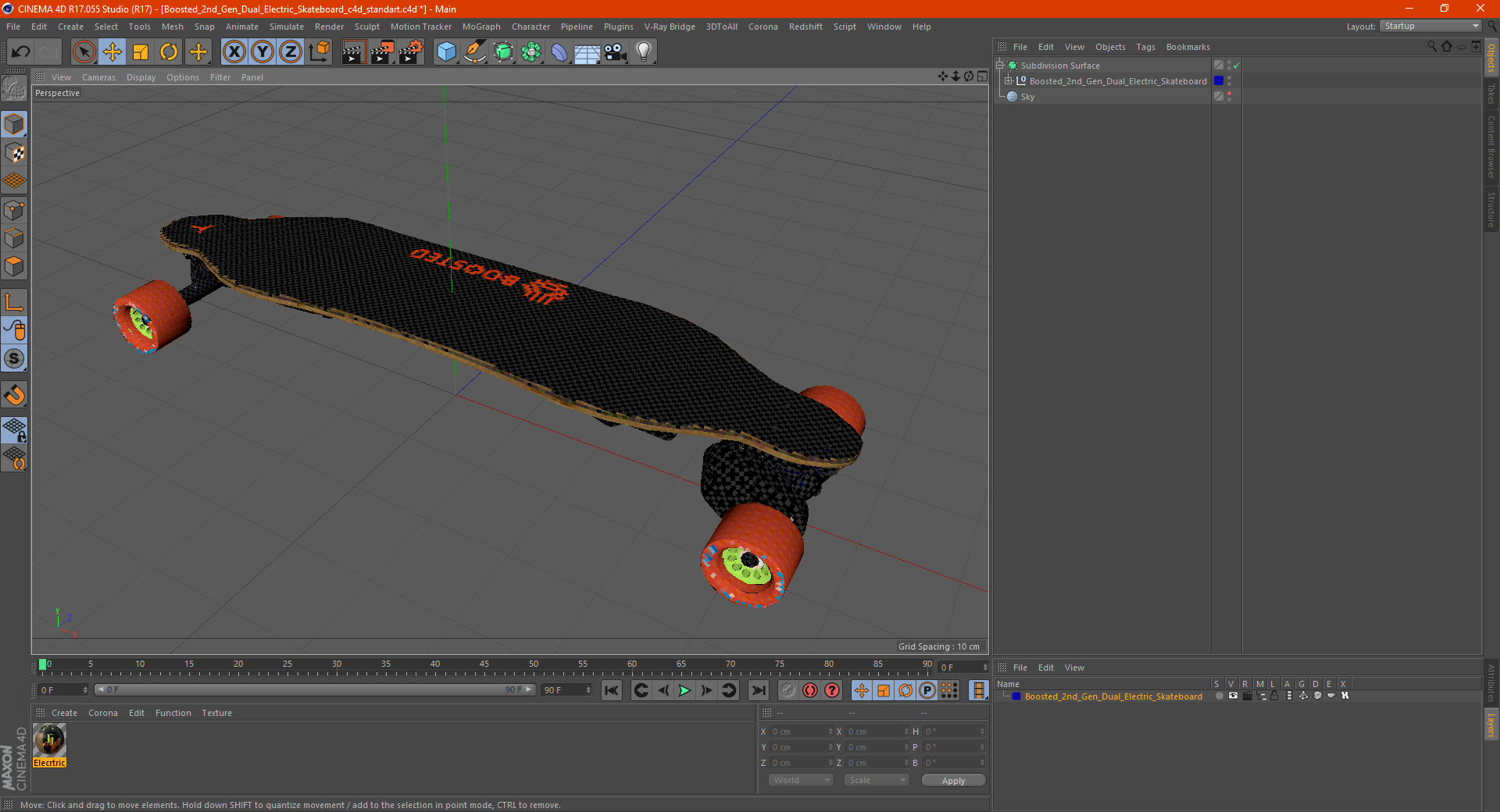1500x812 pixels.
Task: Add a Light object bulb icon
Action: tap(644, 52)
